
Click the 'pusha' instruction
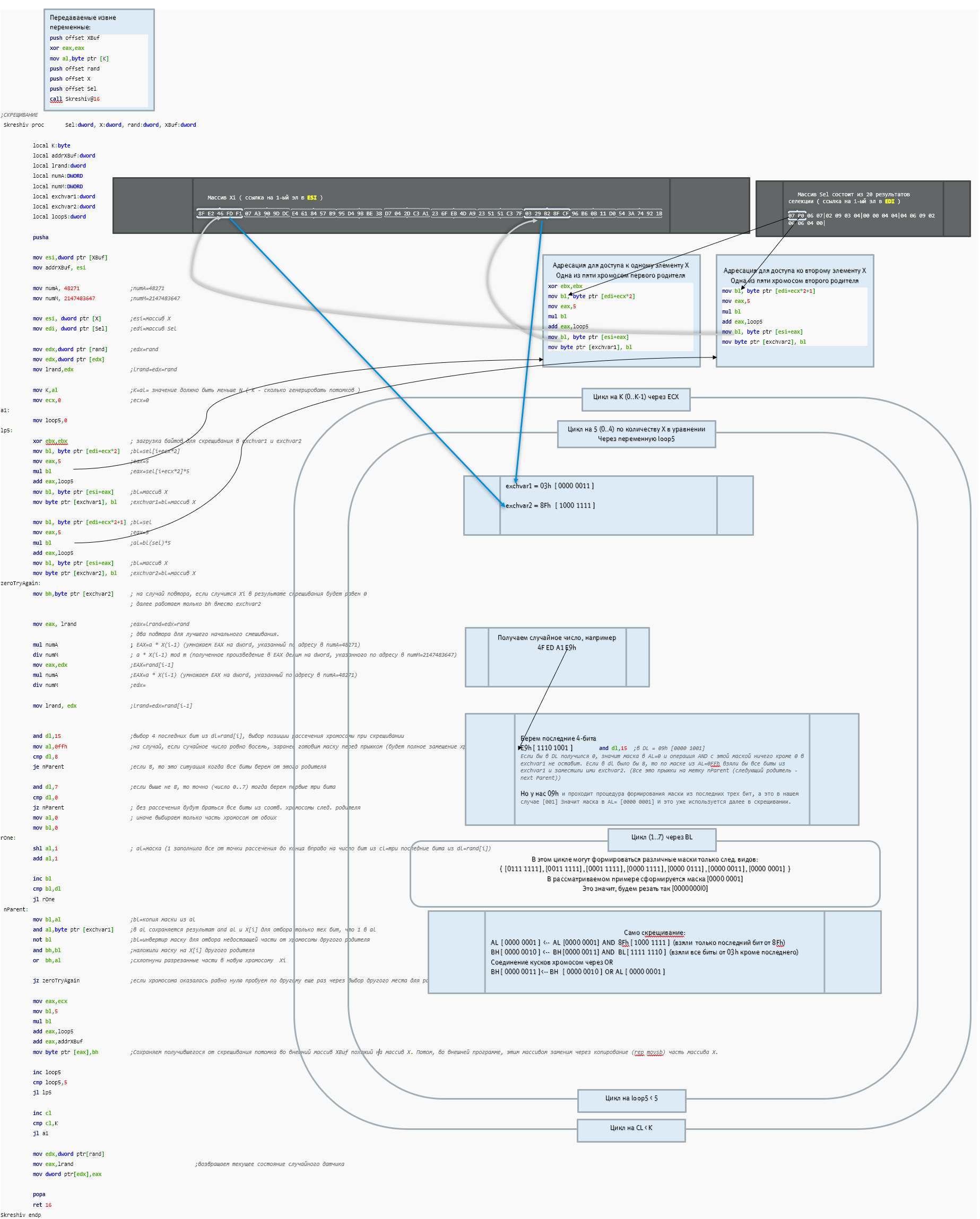pos(41,238)
